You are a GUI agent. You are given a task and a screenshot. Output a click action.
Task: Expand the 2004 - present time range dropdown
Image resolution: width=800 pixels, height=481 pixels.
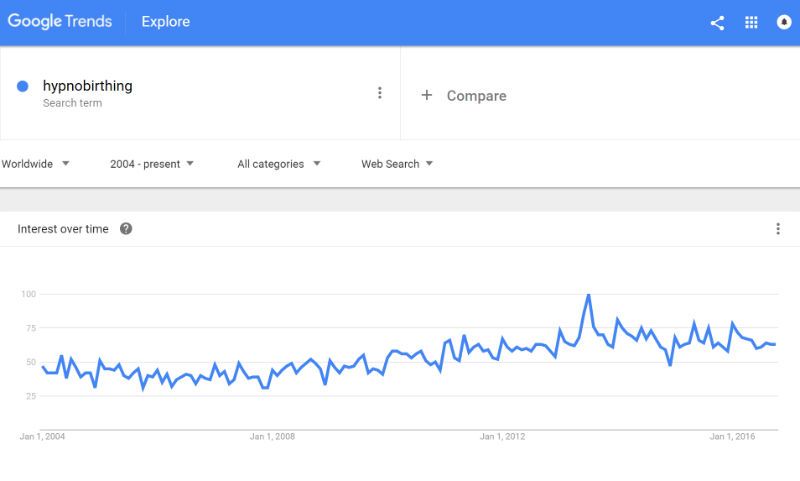tap(152, 164)
